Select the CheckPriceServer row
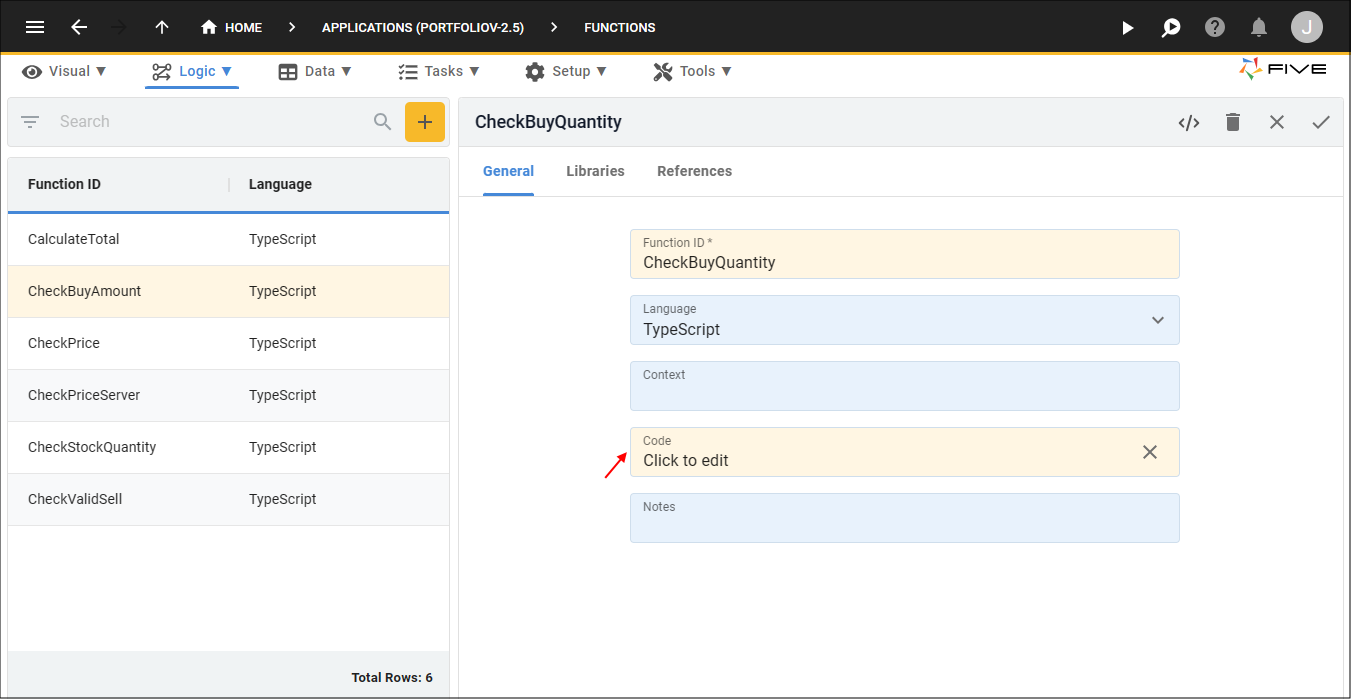1351x699 pixels. (228, 395)
